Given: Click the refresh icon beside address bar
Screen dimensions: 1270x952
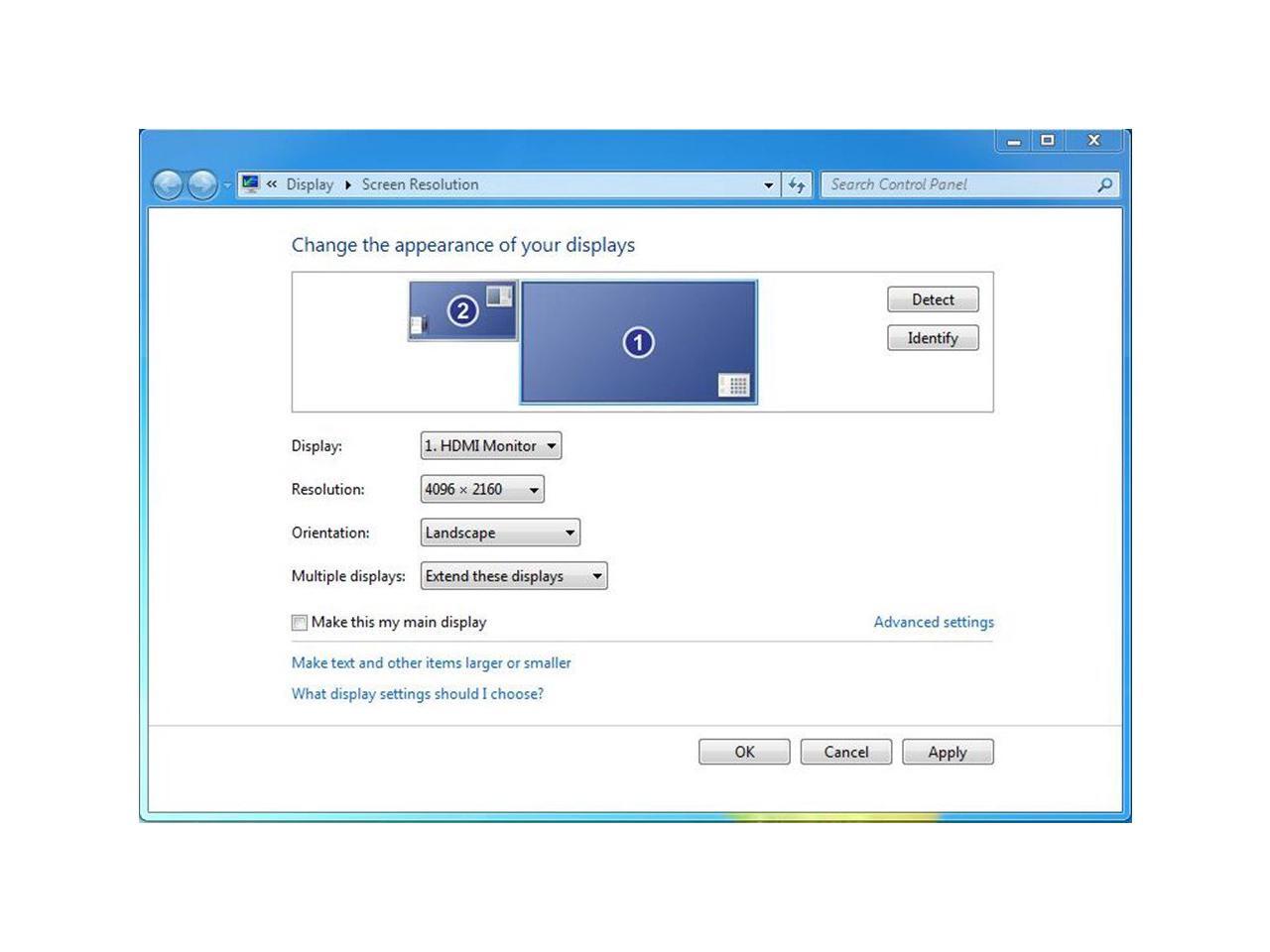Looking at the screenshot, I should point(797,184).
